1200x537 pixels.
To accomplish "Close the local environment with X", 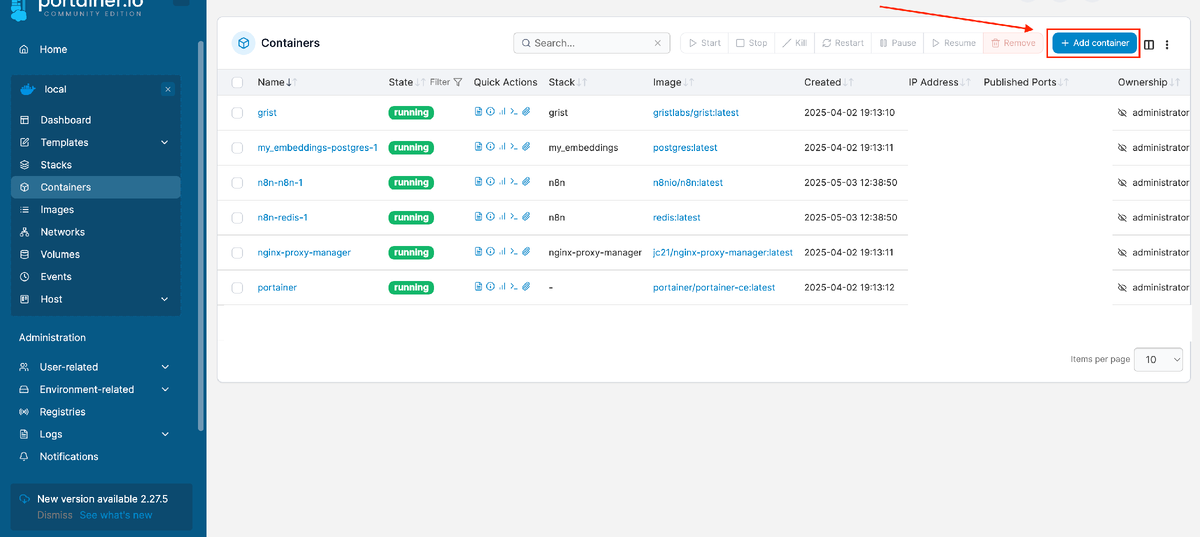I will click(168, 89).
